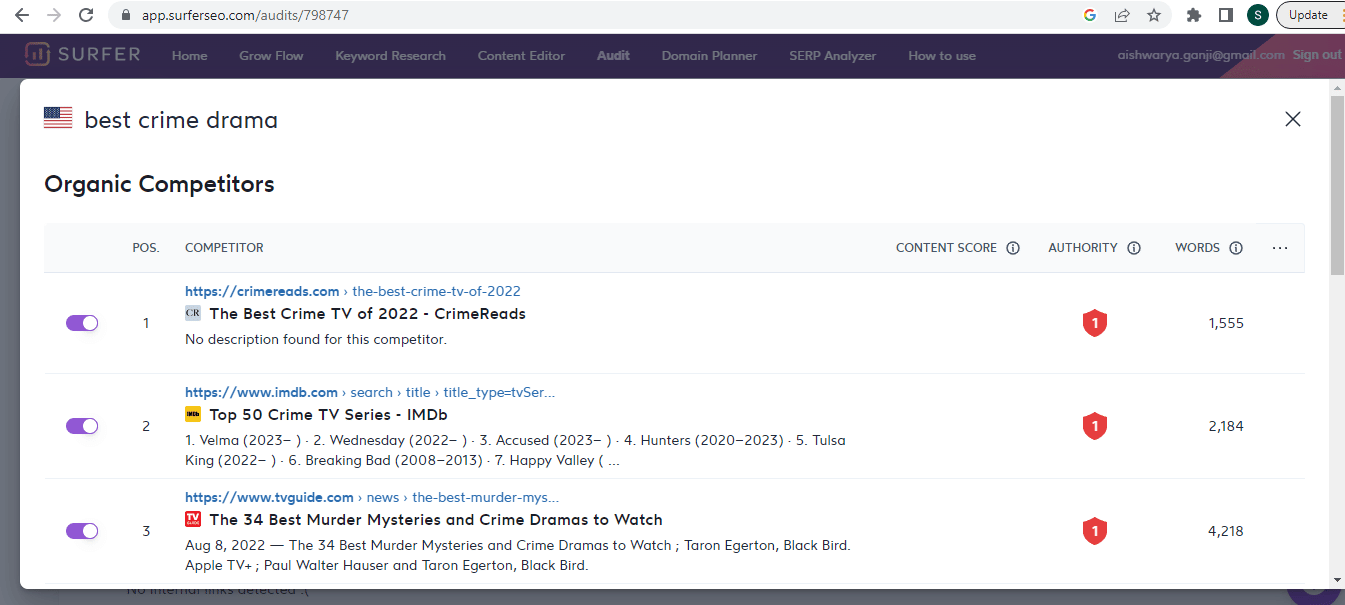Screen dimensions: 1345x605
Task: Open SERP Analyzer
Action: click(832, 56)
